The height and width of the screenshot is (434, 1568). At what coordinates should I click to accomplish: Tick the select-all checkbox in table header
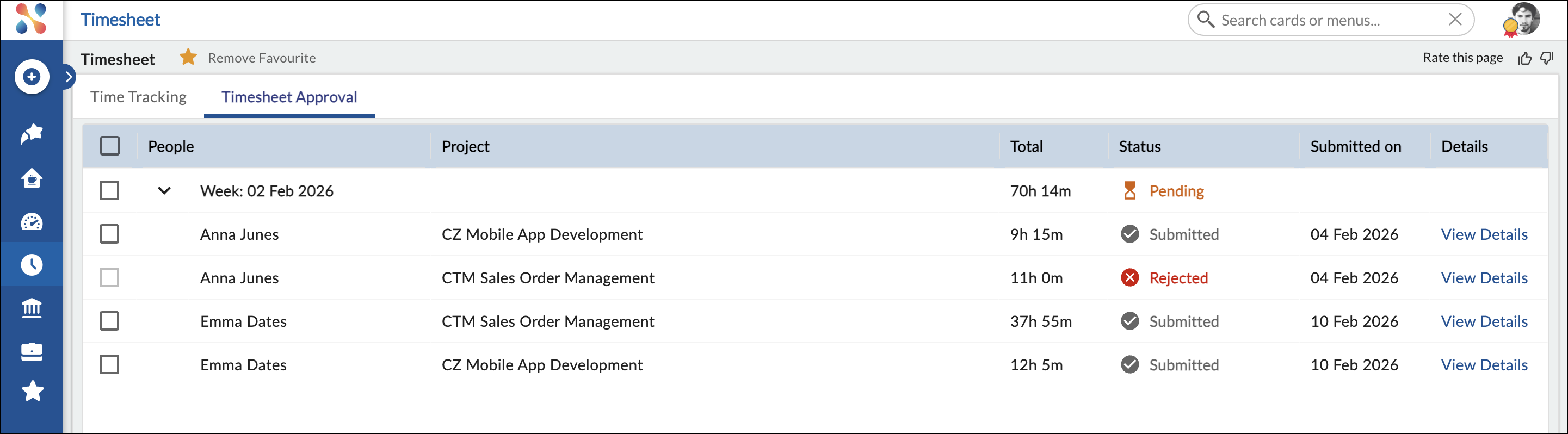[109, 146]
